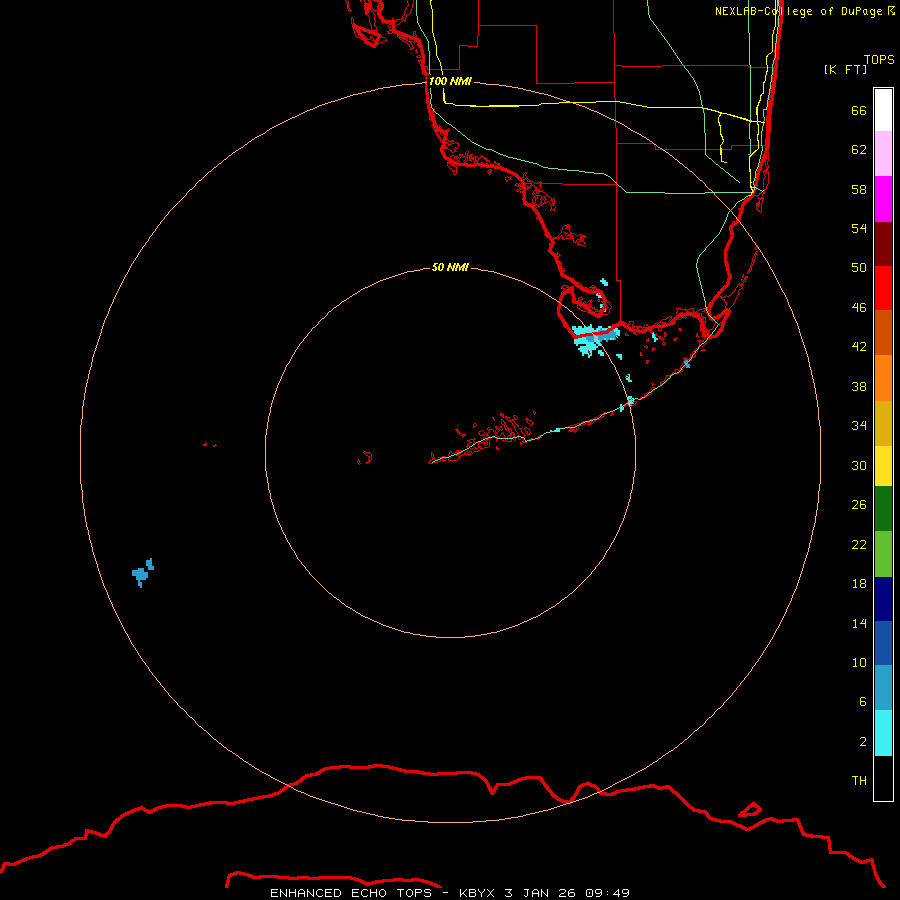Click the "42" legend value
Image resolution: width=900 pixels, height=900 pixels.
[859, 347]
